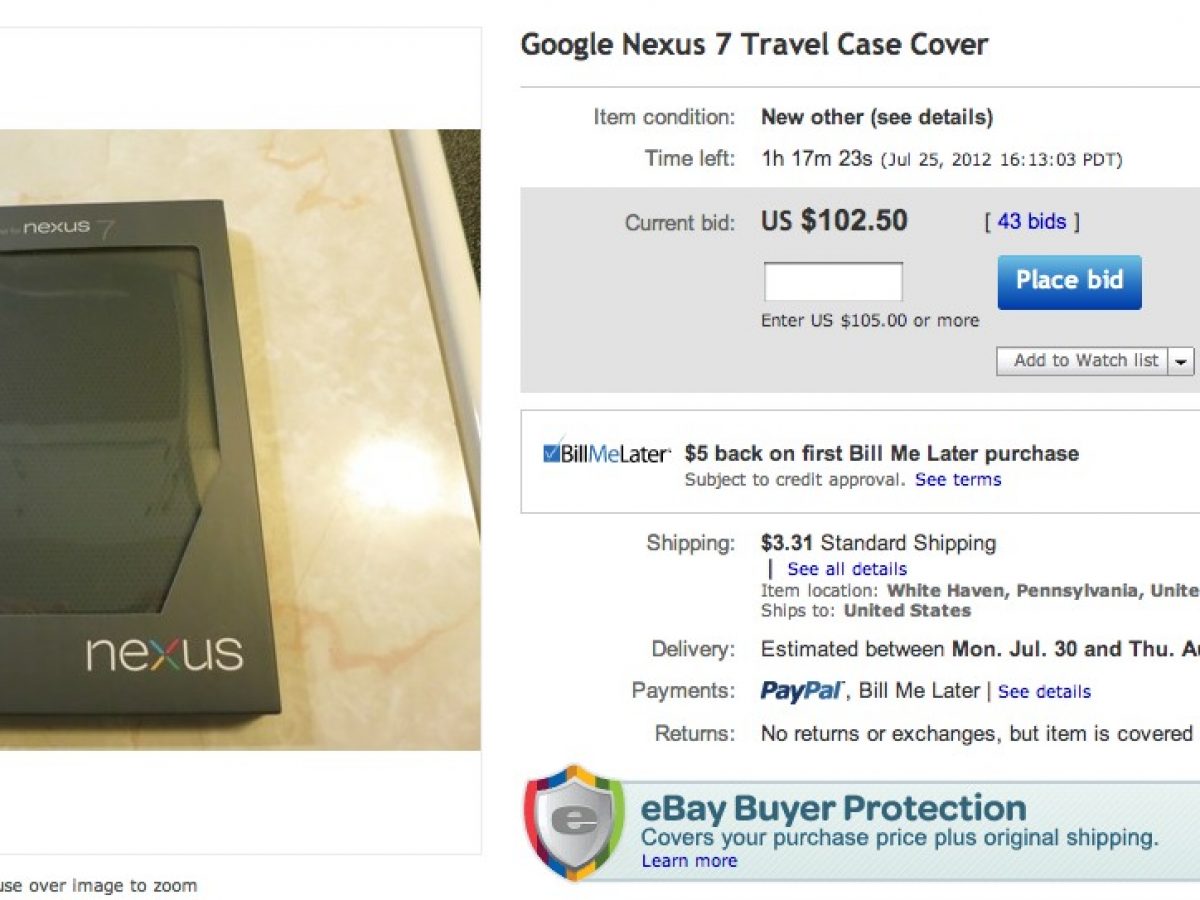Open the Watch list dropdown arrow
Image resolution: width=1200 pixels, height=900 pixels.
coord(1182,361)
